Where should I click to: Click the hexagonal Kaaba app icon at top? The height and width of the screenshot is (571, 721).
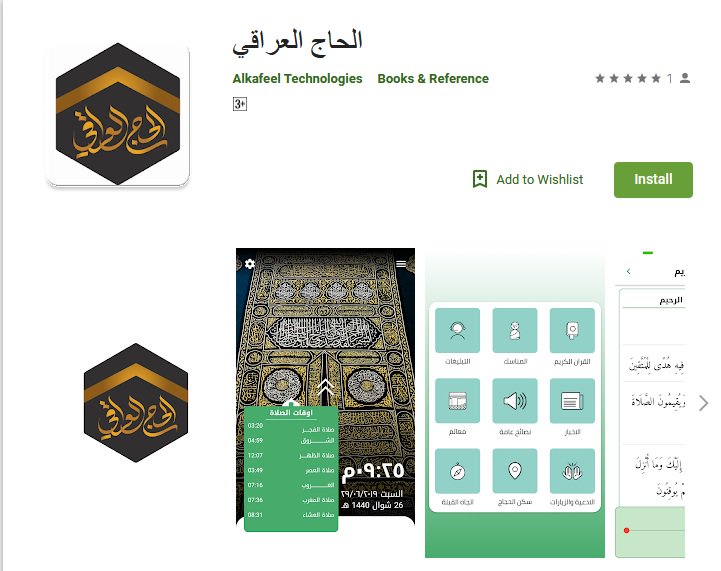(118, 114)
